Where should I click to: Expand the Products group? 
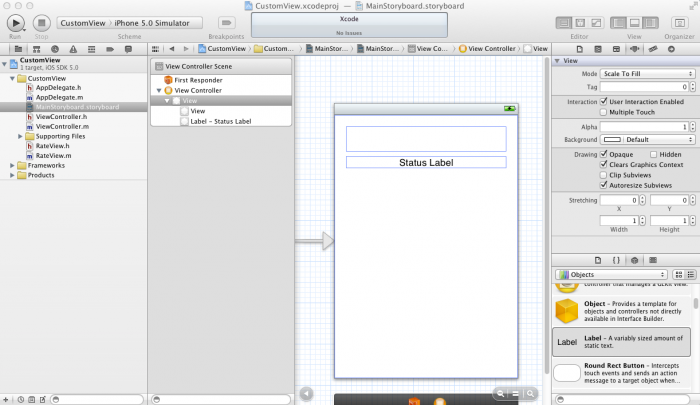click(12, 175)
